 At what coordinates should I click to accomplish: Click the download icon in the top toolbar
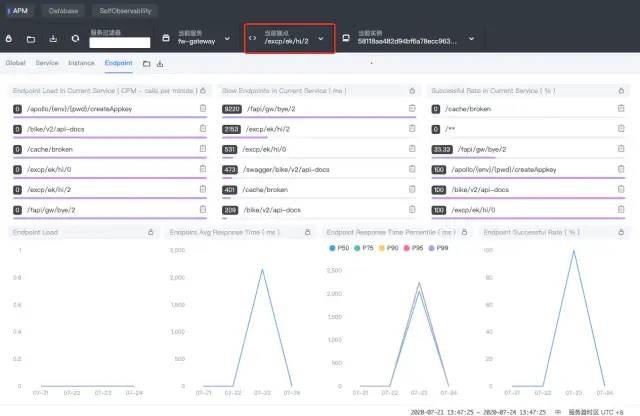point(53,39)
